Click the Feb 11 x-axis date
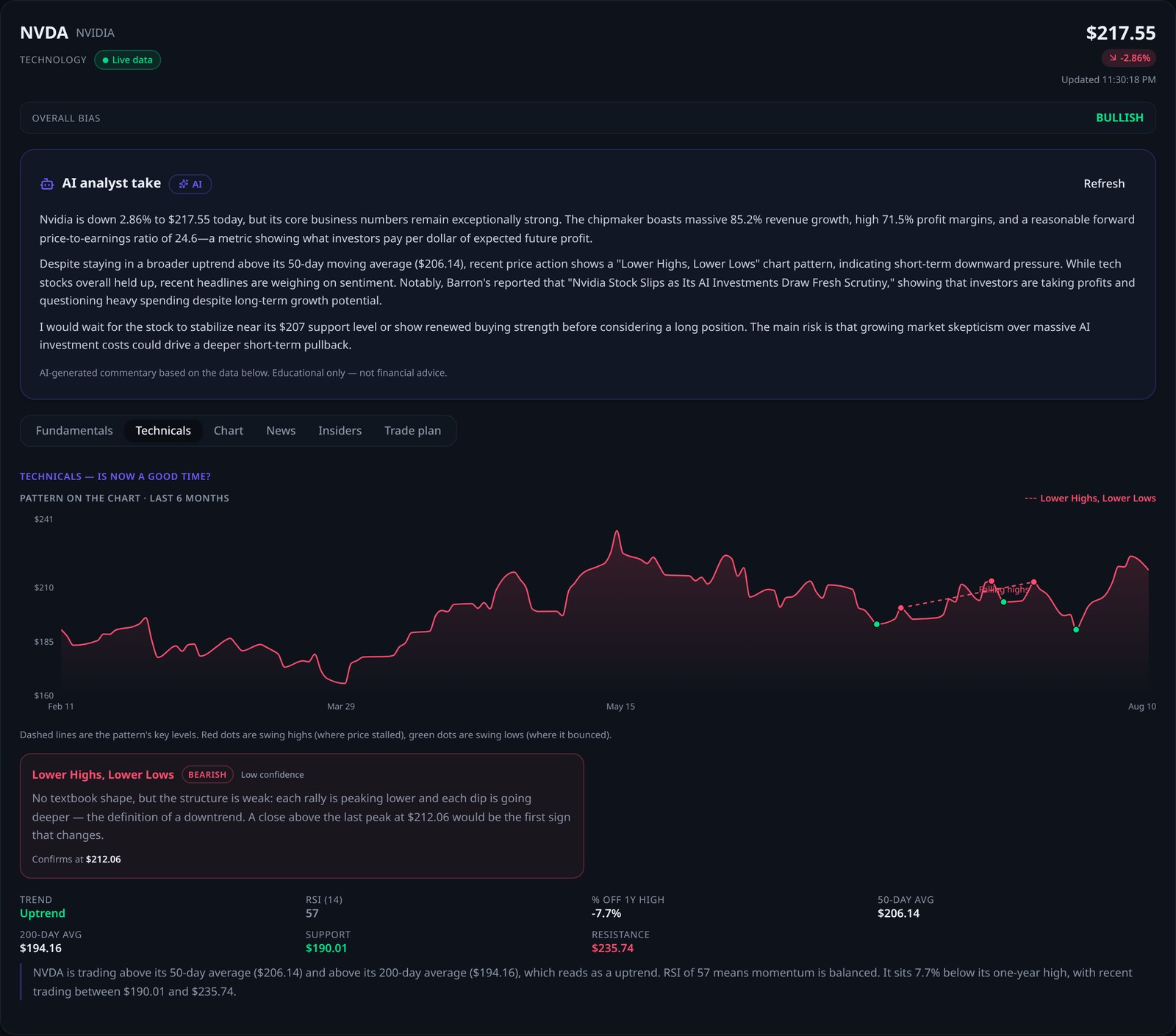Screen dimensions: 1176x1036 61,707
